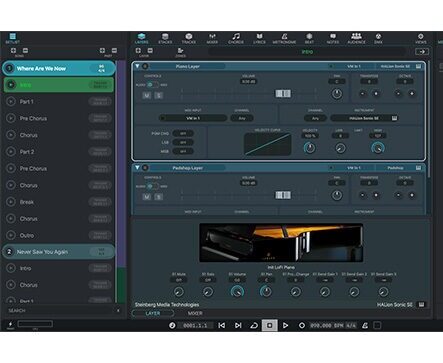Jump to the previous part in transport
The image size is (443, 363).
[x=222, y=325]
